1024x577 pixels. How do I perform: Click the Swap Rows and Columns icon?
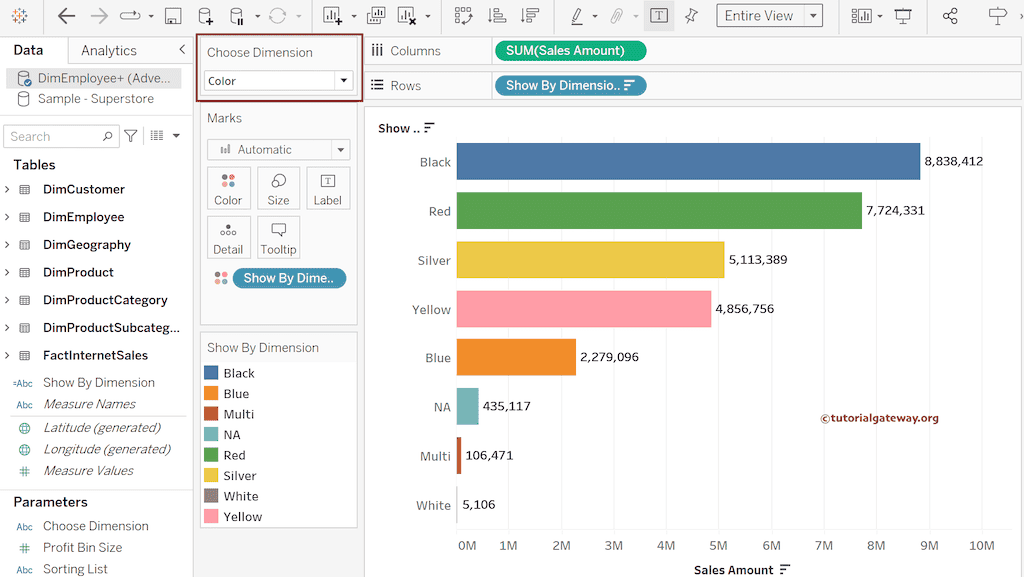[463, 16]
